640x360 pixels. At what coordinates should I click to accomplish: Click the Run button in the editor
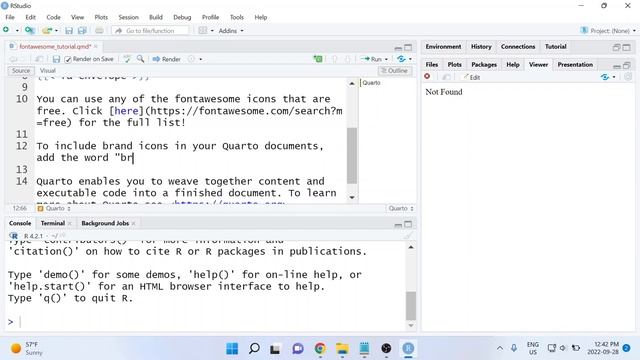point(371,59)
